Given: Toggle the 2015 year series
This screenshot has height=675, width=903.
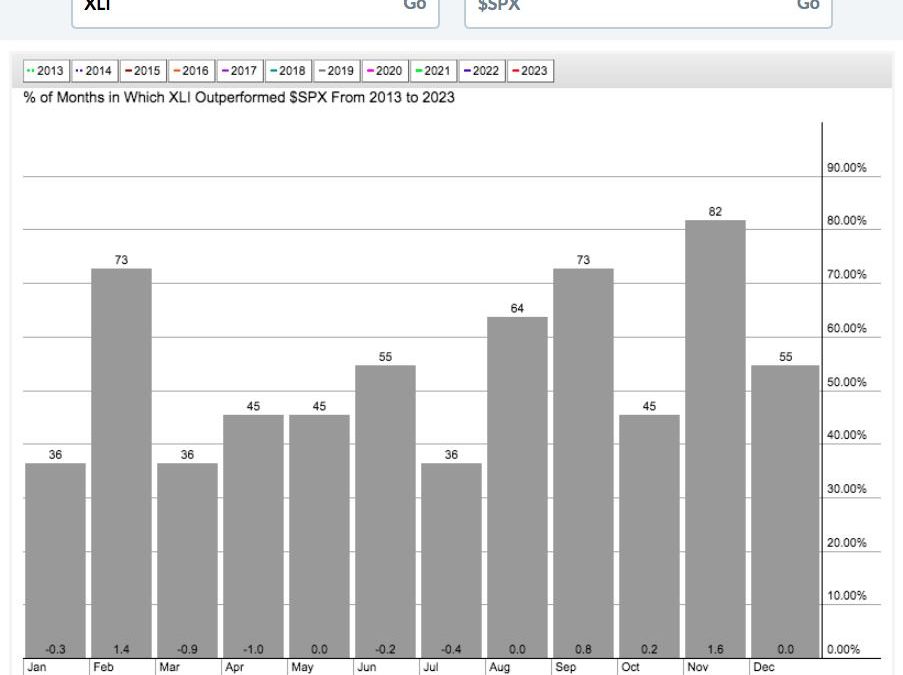Looking at the screenshot, I should [x=143, y=71].
